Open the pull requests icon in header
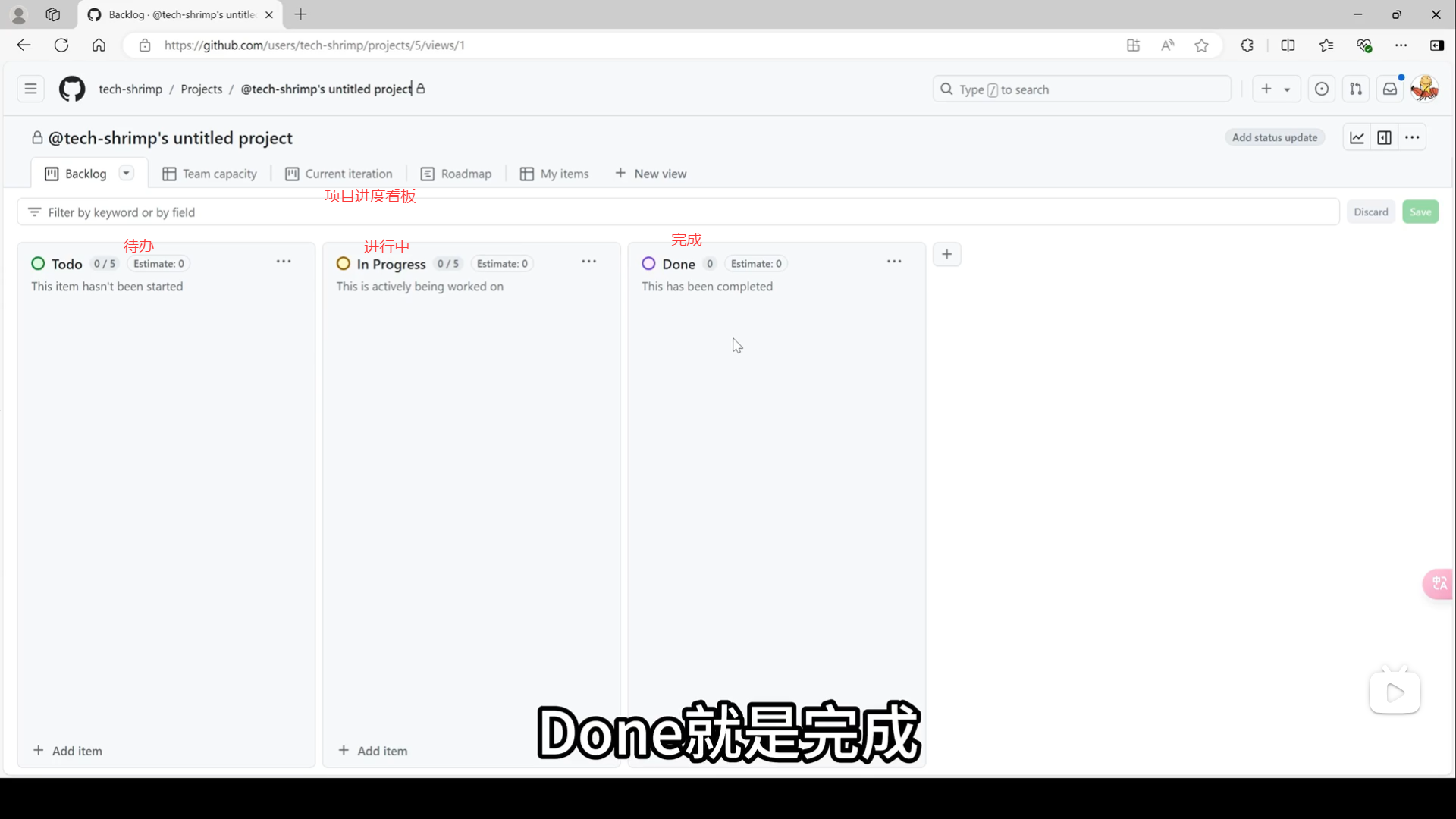 tap(1355, 89)
